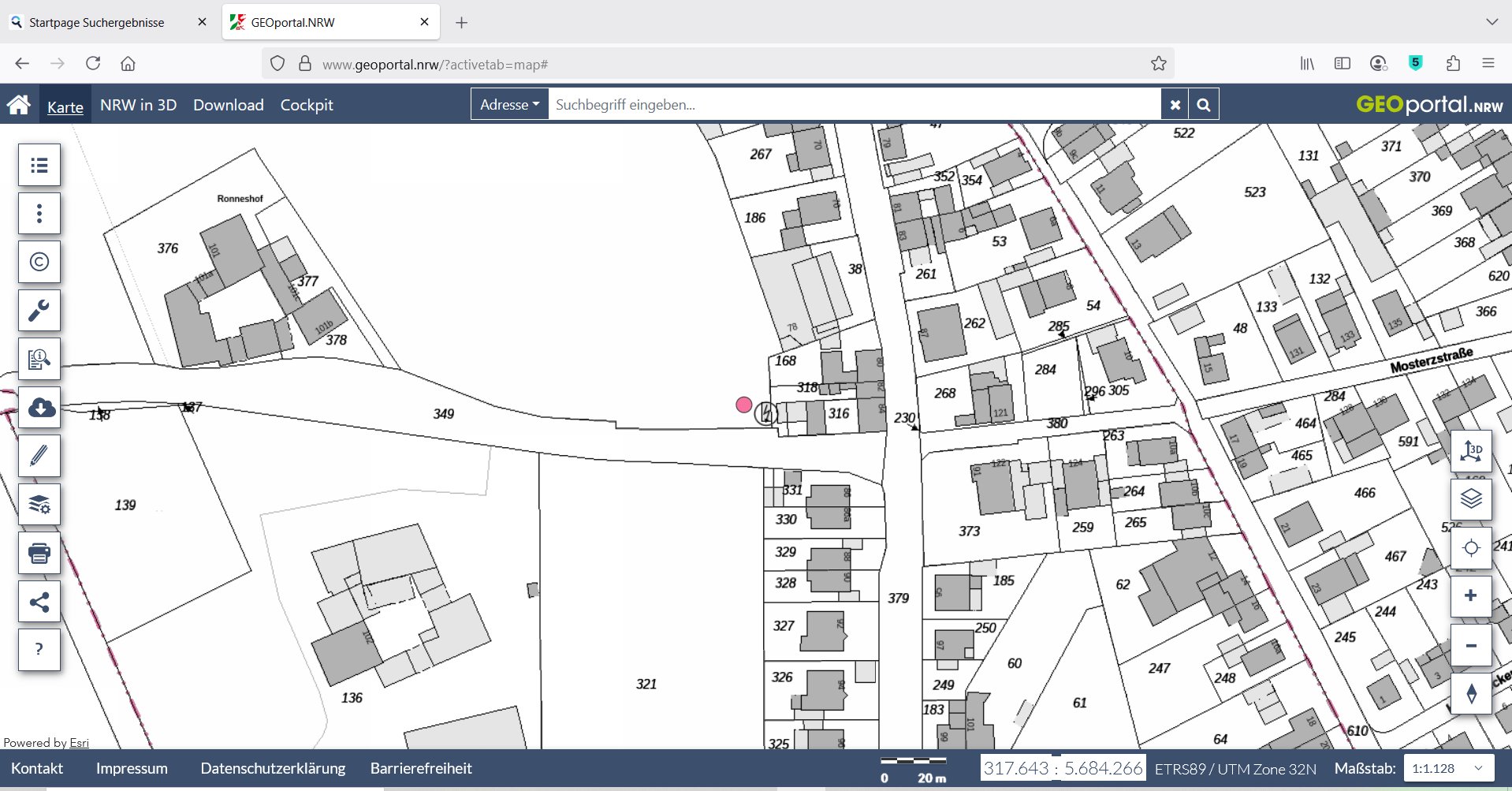Toggle the 3D view button

1471,451
